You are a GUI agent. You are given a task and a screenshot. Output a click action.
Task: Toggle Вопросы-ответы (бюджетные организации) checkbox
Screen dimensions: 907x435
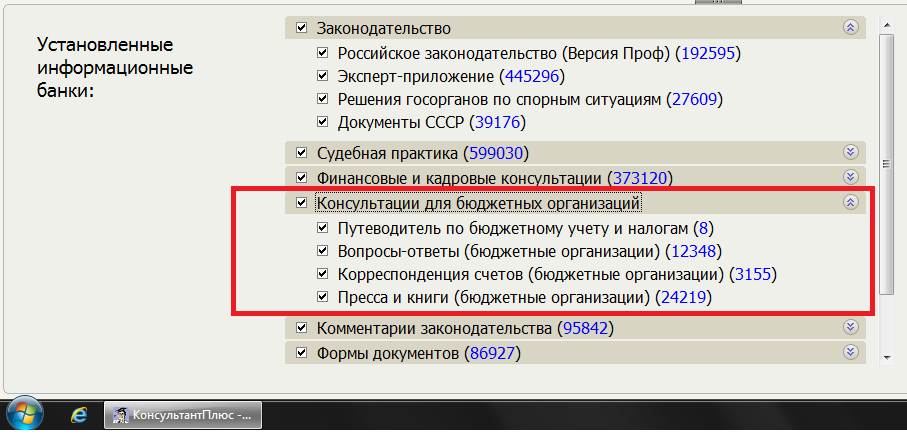[323, 252]
